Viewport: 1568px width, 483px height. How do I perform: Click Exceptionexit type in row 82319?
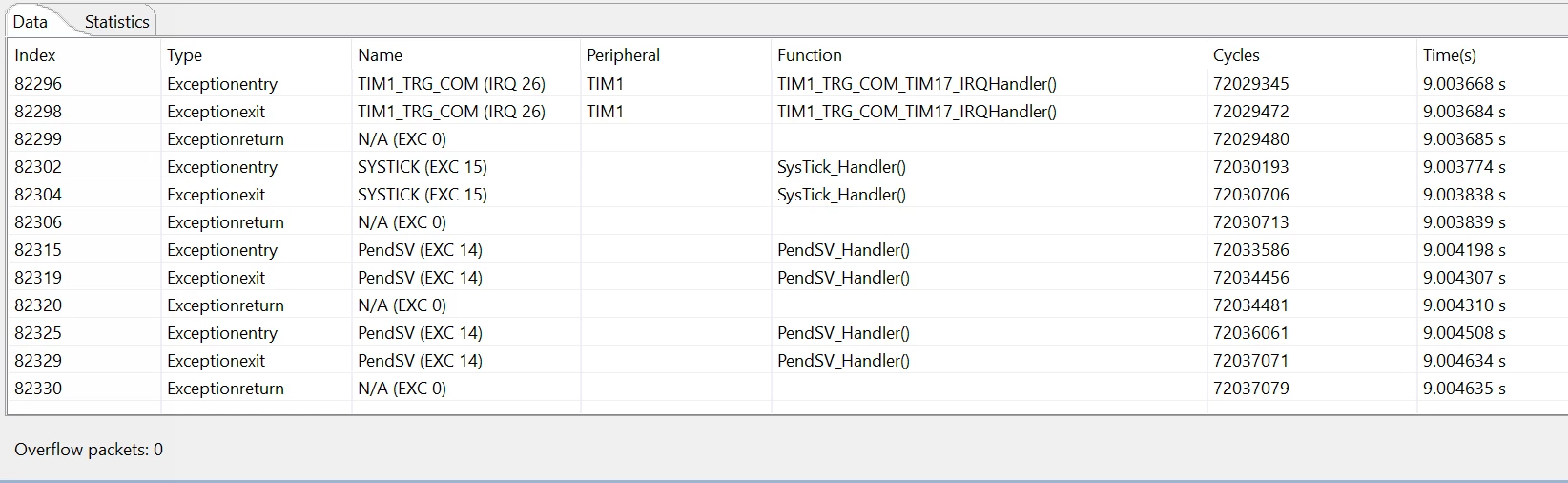(216, 278)
